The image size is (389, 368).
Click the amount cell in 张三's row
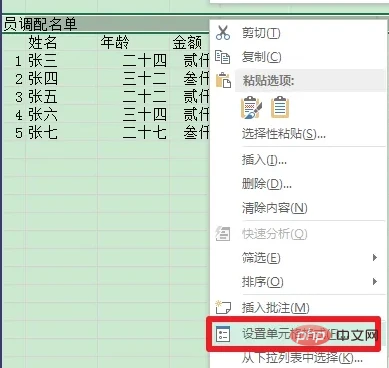(x=190, y=60)
